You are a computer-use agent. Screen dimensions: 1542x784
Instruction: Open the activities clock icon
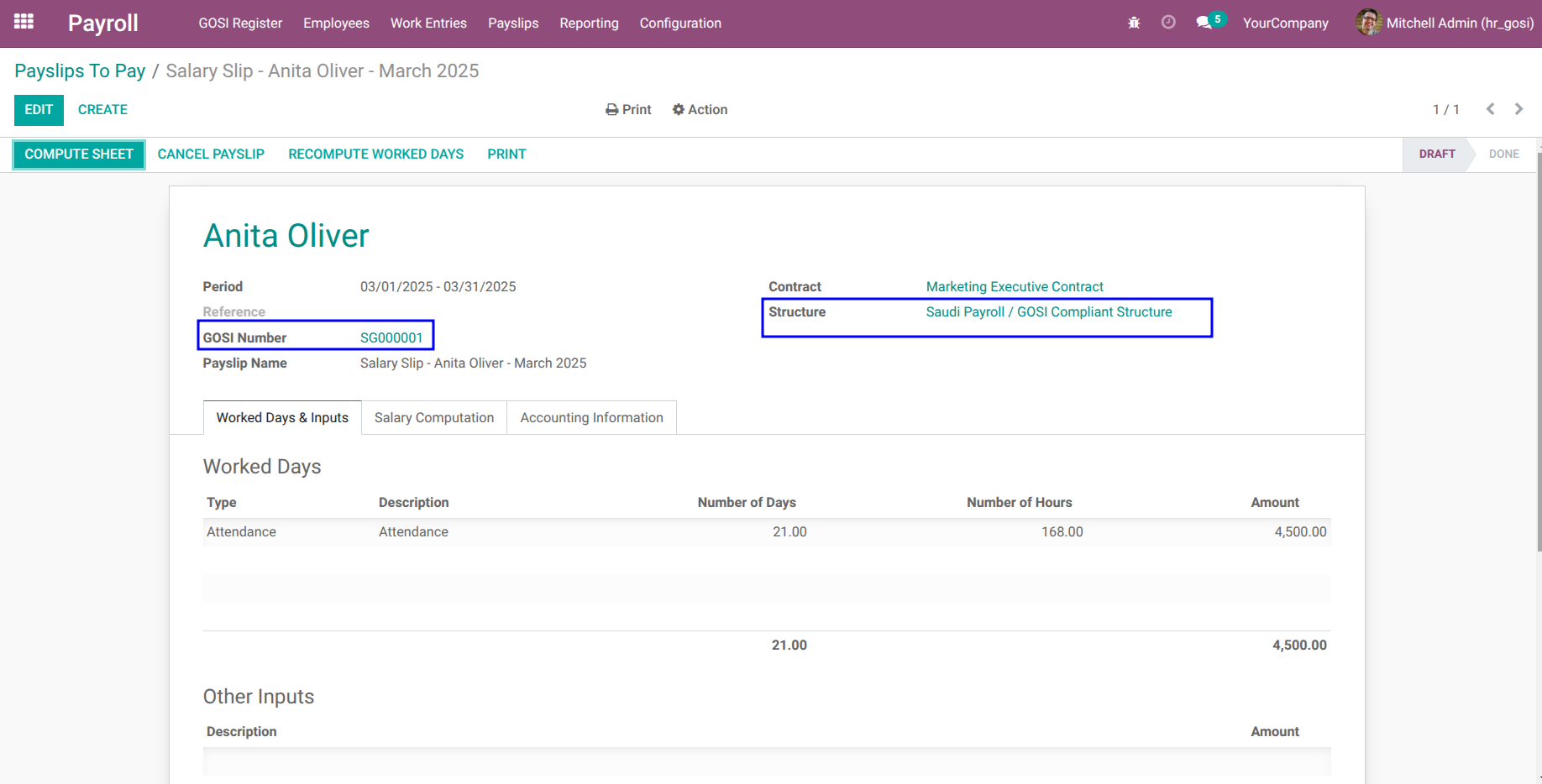1168,23
